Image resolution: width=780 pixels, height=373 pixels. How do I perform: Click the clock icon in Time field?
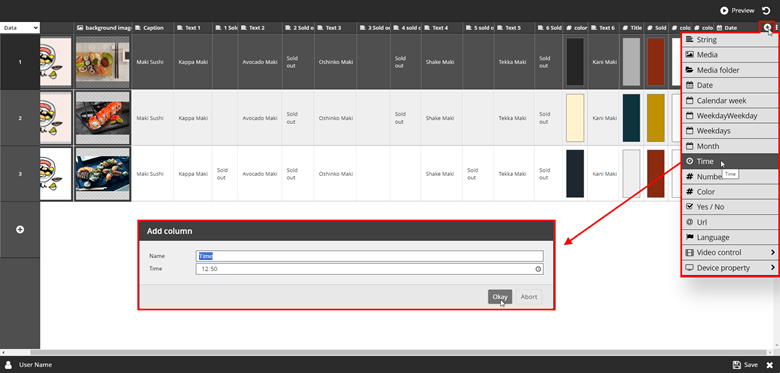538,269
